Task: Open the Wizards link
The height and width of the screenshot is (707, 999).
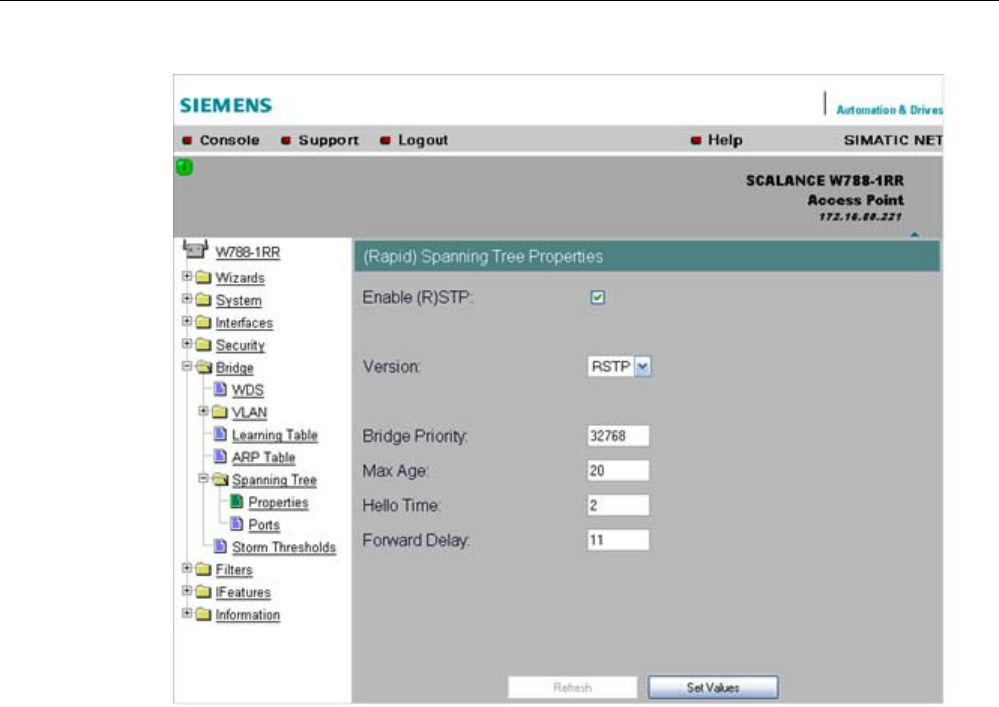Action: [x=240, y=278]
